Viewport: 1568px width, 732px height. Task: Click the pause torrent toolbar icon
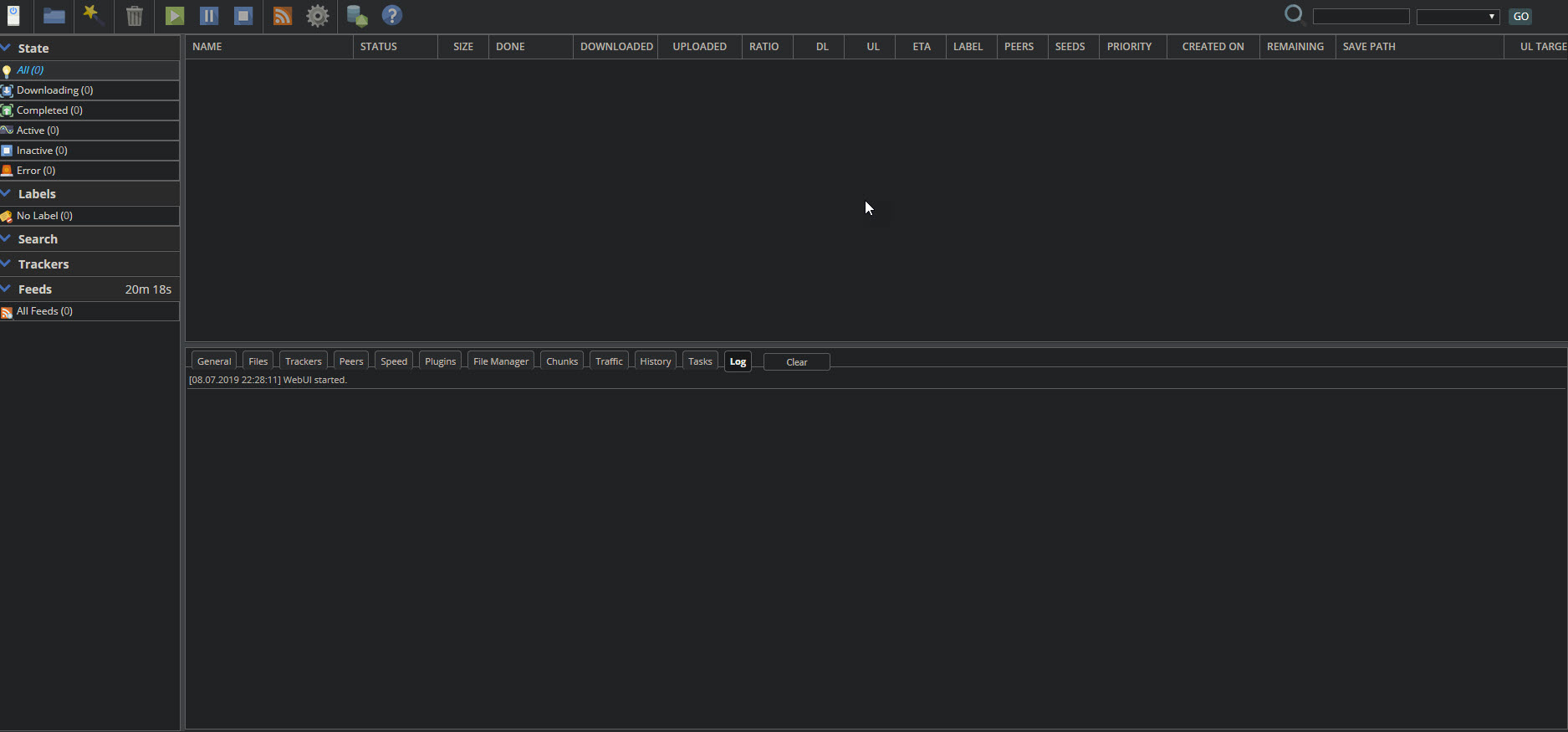click(x=209, y=16)
